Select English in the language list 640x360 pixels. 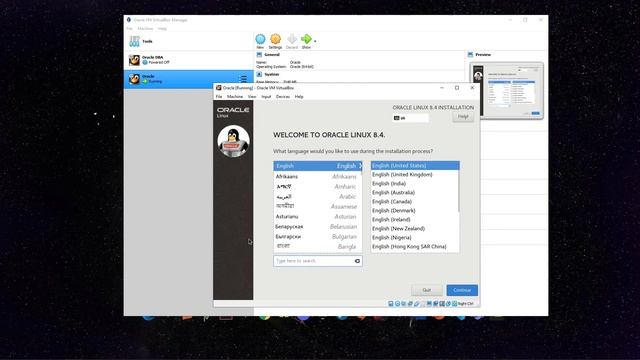pos(318,166)
